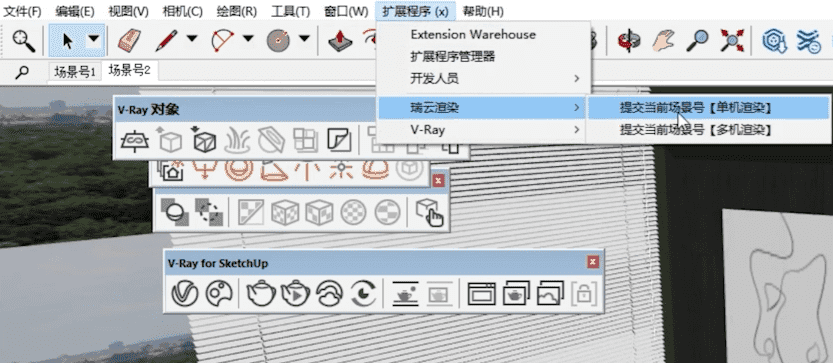Image resolution: width=833 pixels, height=363 pixels.
Task: Start interactive render teapot with play
Action: [x=295, y=293]
